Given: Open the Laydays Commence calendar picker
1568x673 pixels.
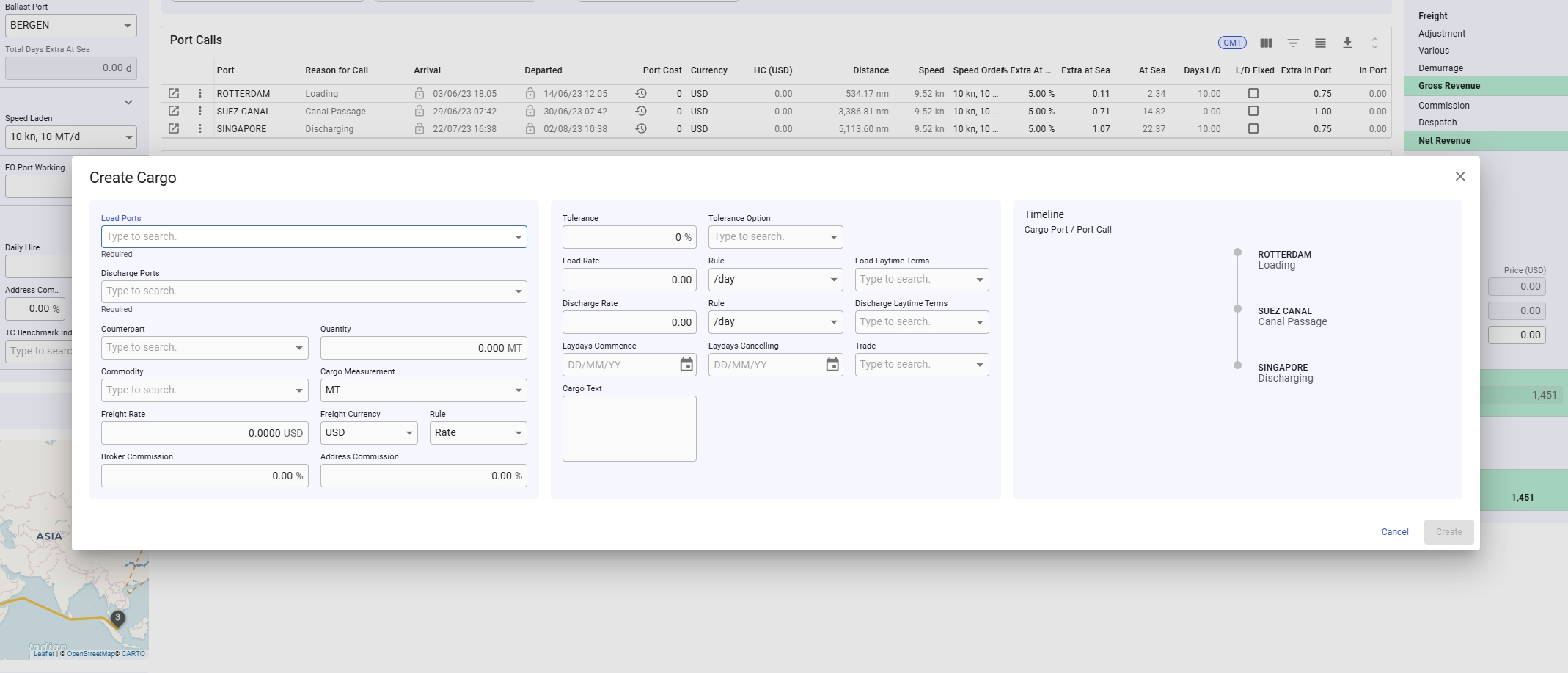Looking at the screenshot, I should [686, 365].
